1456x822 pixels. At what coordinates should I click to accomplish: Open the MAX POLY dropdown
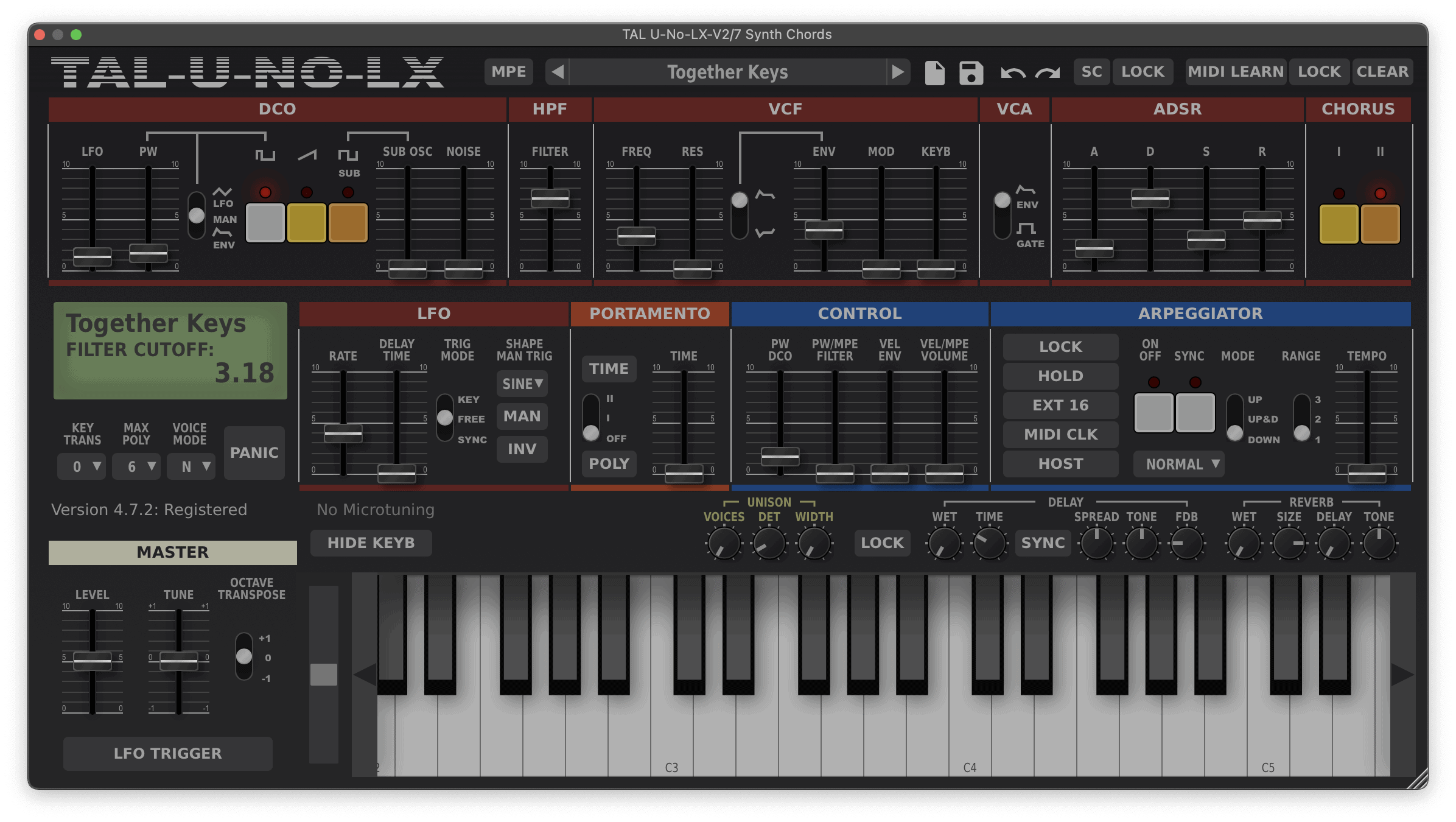136,466
